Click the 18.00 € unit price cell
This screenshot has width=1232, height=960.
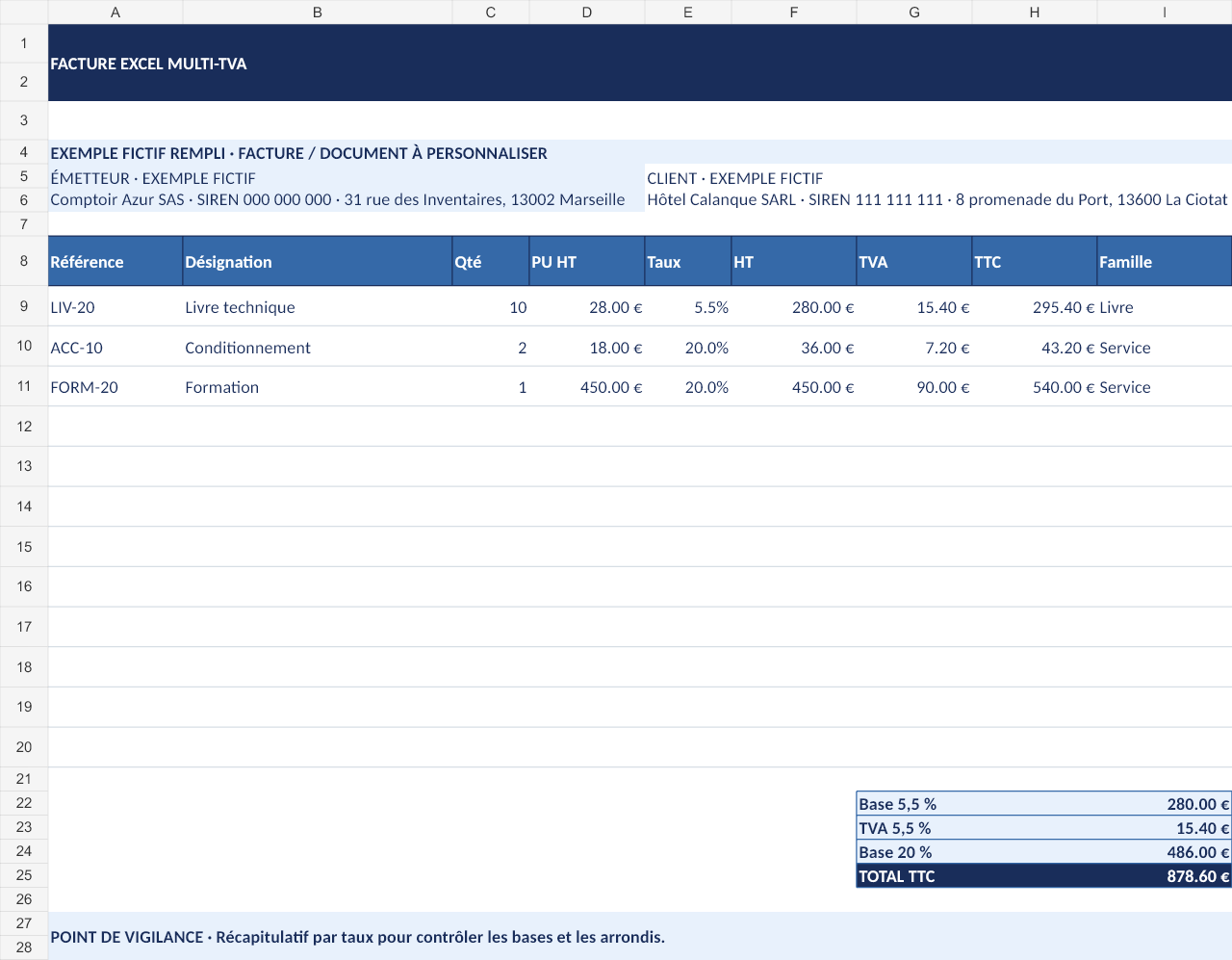(x=587, y=348)
